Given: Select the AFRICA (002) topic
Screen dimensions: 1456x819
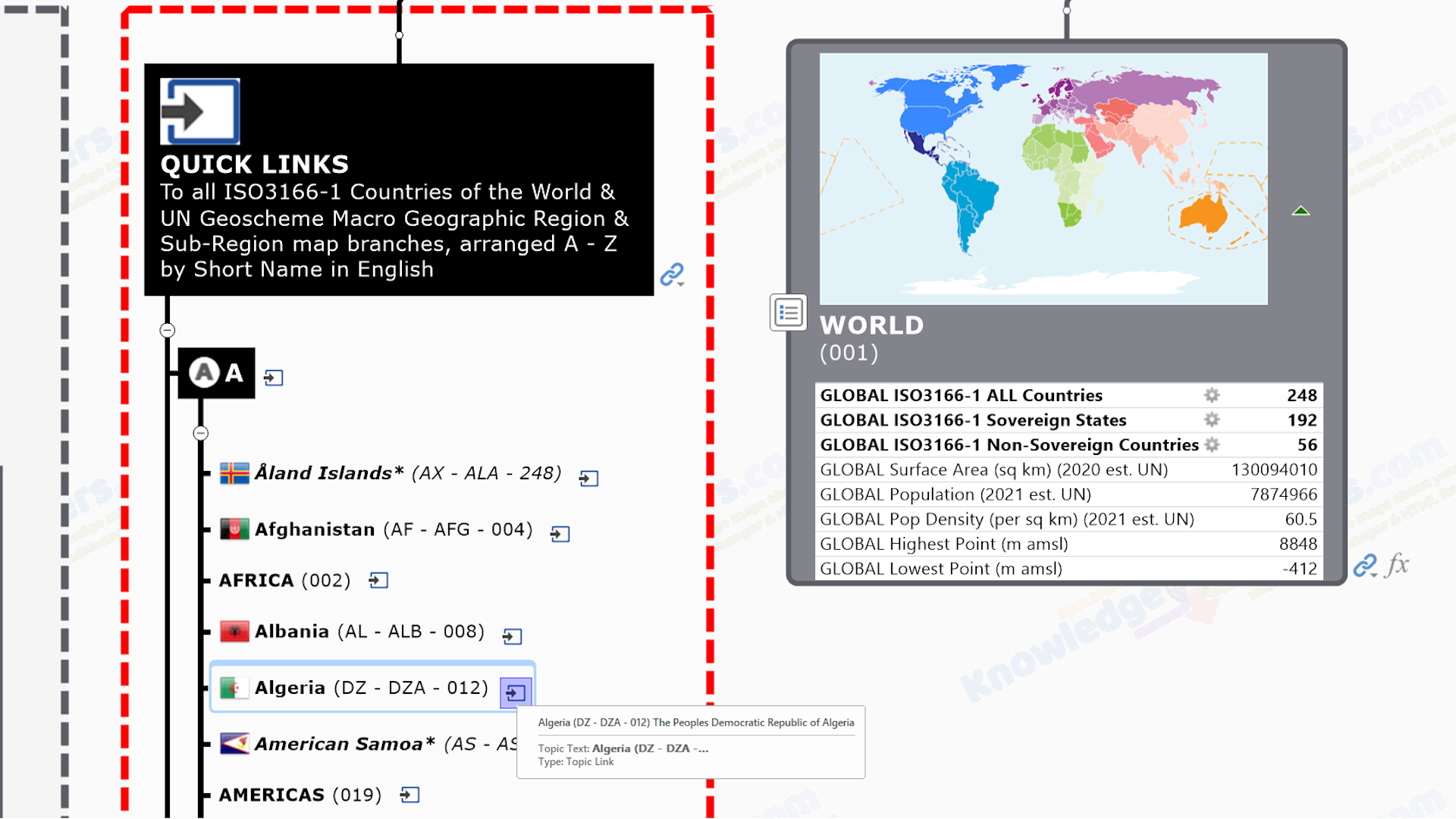Looking at the screenshot, I should (284, 581).
